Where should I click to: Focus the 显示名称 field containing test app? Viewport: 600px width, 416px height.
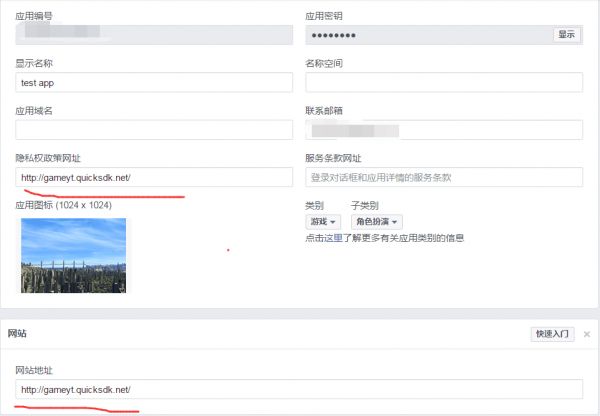[x=154, y=82]
